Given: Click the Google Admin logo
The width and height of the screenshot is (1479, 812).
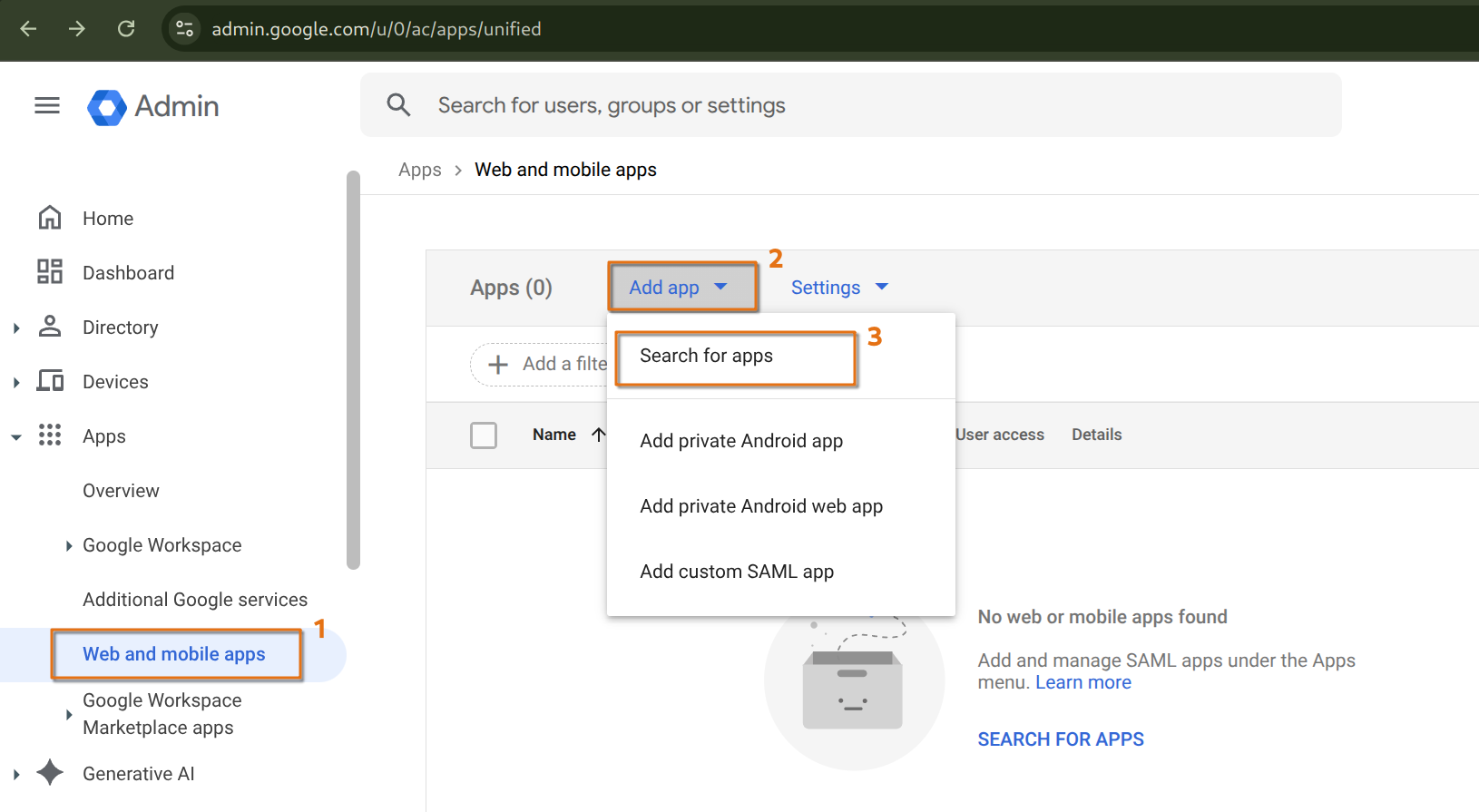Looking at the screenshot, I should coord(153,107).
